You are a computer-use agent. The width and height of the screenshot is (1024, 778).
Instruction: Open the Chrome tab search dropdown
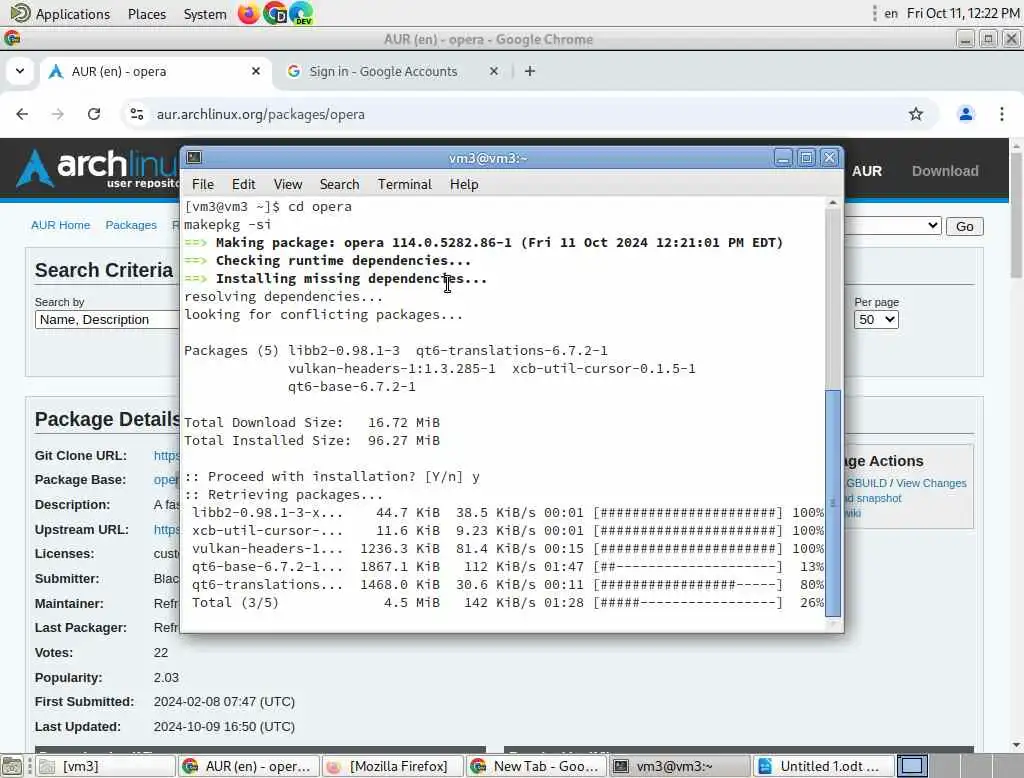click(20, 71)
